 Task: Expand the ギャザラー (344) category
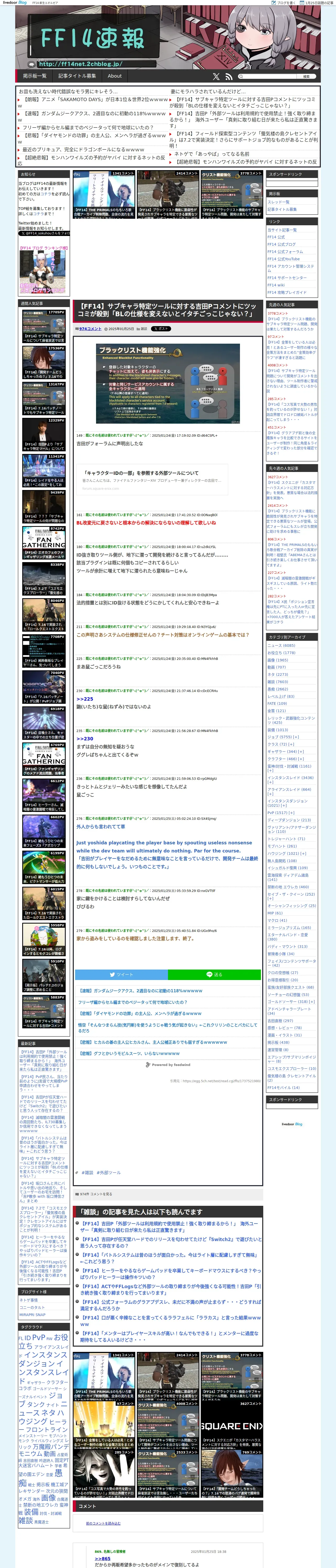click(285, 752)
